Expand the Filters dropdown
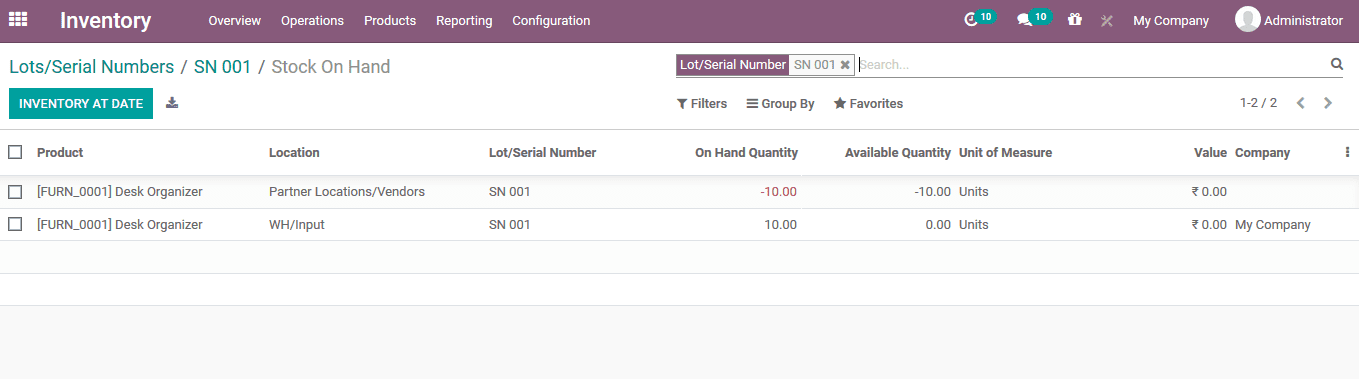 (x=702, y=104)
